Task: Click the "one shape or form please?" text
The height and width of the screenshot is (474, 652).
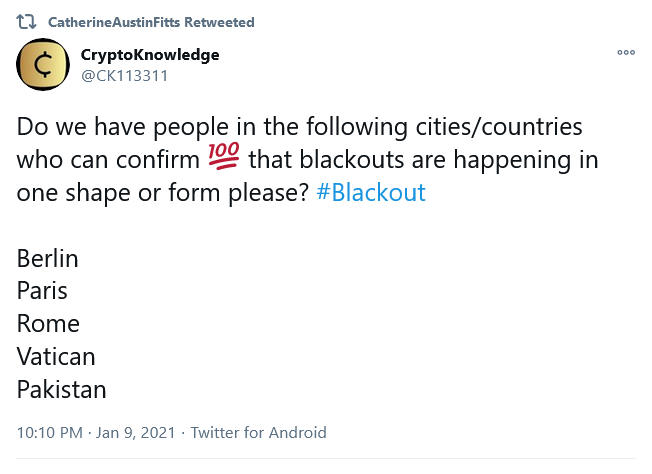Action: pyautogui.click(x=162, y=193)
